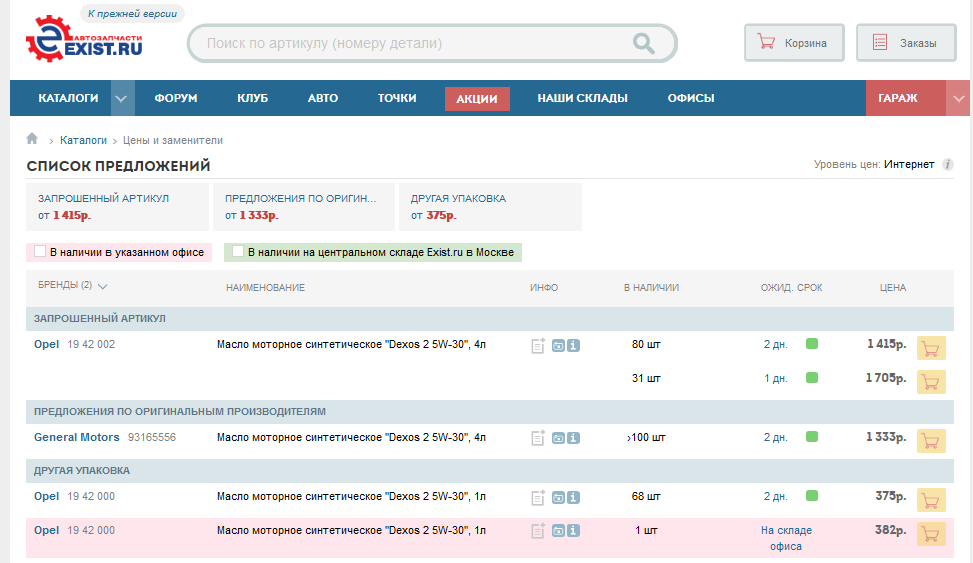973x563 pixels.
Task: Open price level info icon near Интернет
Action: [948, 164]
